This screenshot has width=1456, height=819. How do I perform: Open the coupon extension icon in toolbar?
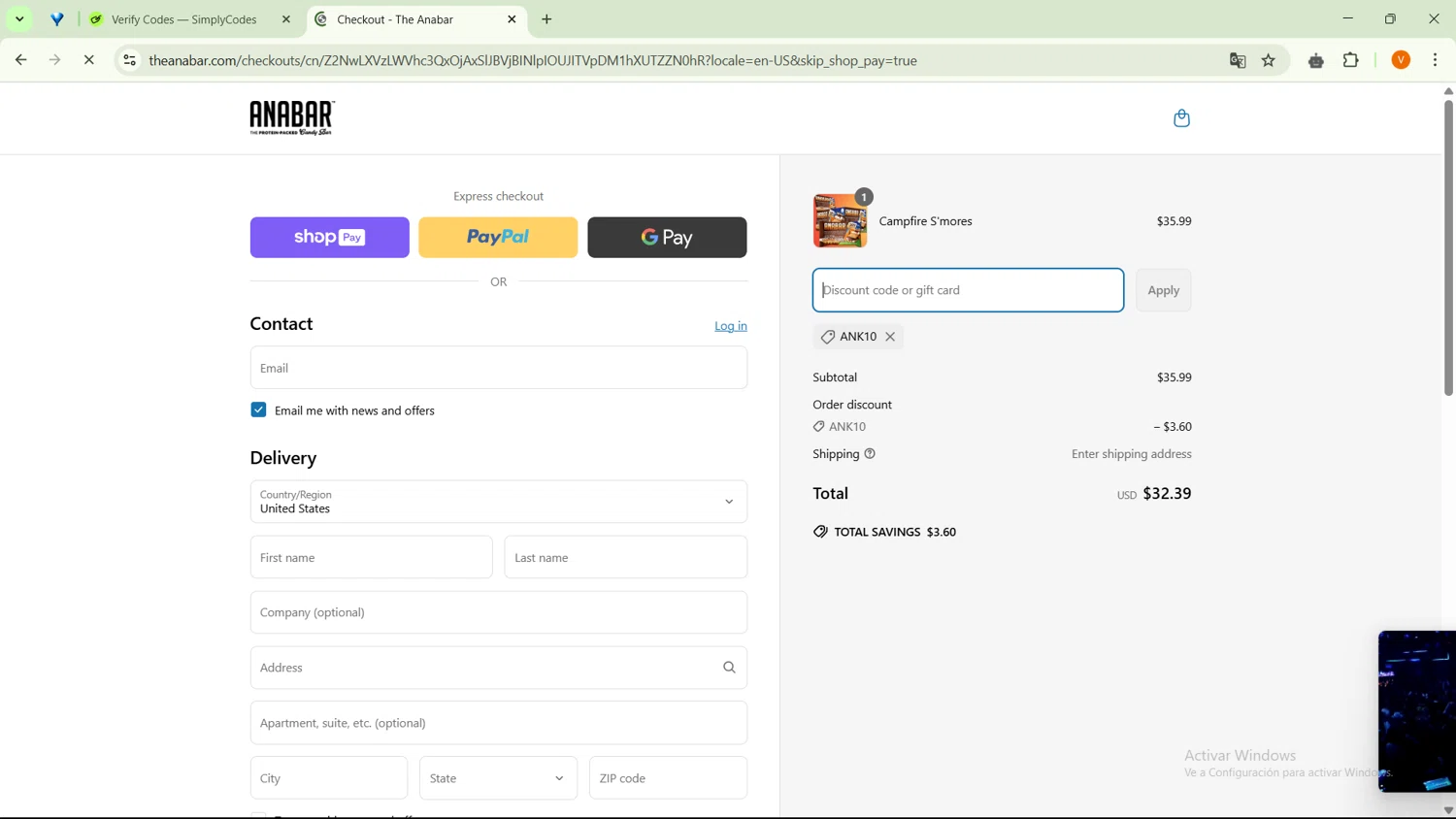[x=1316, y=60]
